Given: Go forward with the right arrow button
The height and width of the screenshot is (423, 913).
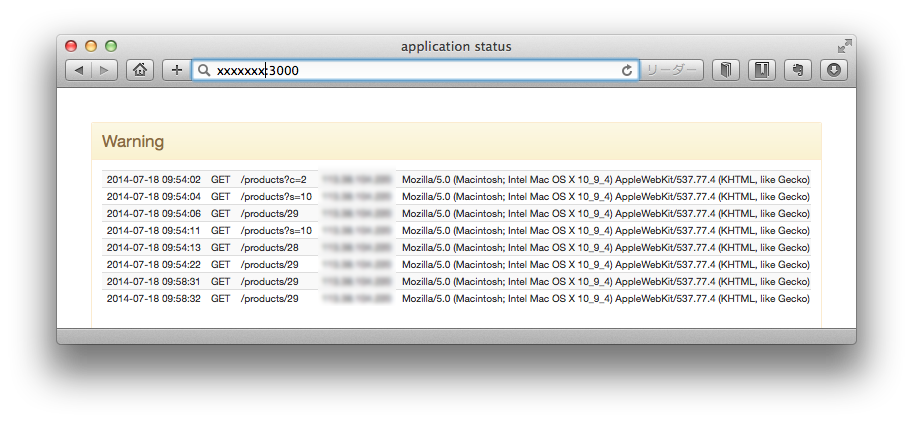Looking at the screenshot, I should (105, 70).
